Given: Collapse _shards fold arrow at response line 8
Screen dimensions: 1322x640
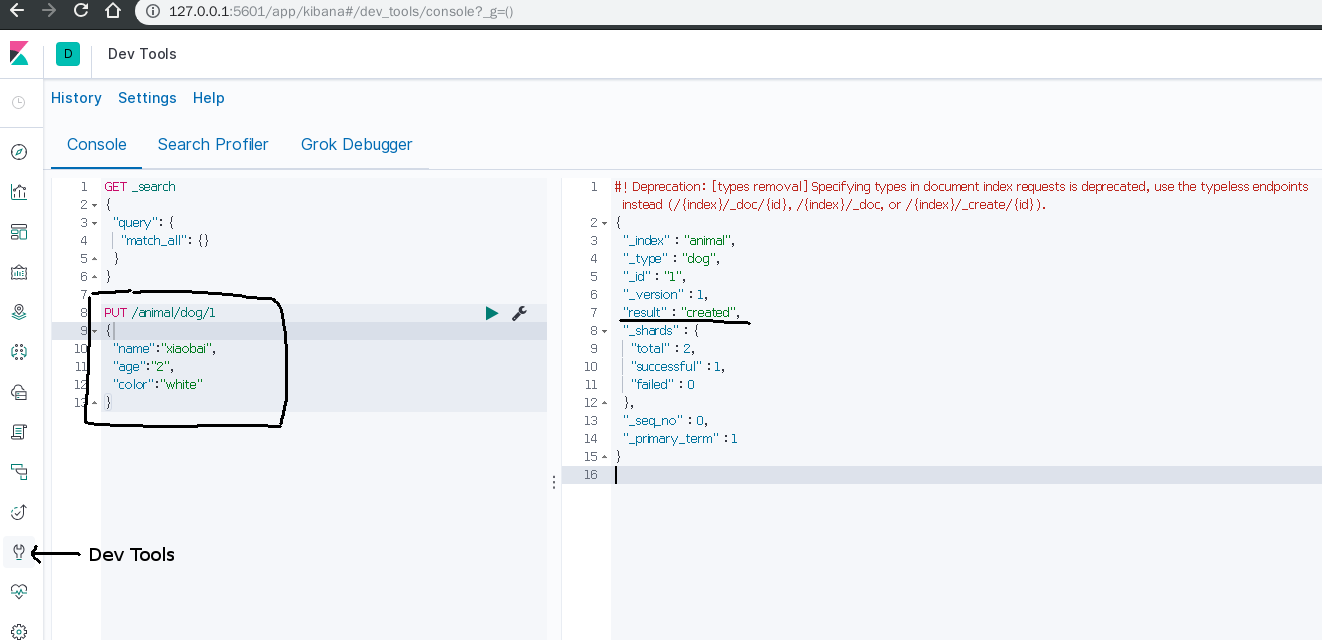Looking at the screenshot, I should 605,331.
